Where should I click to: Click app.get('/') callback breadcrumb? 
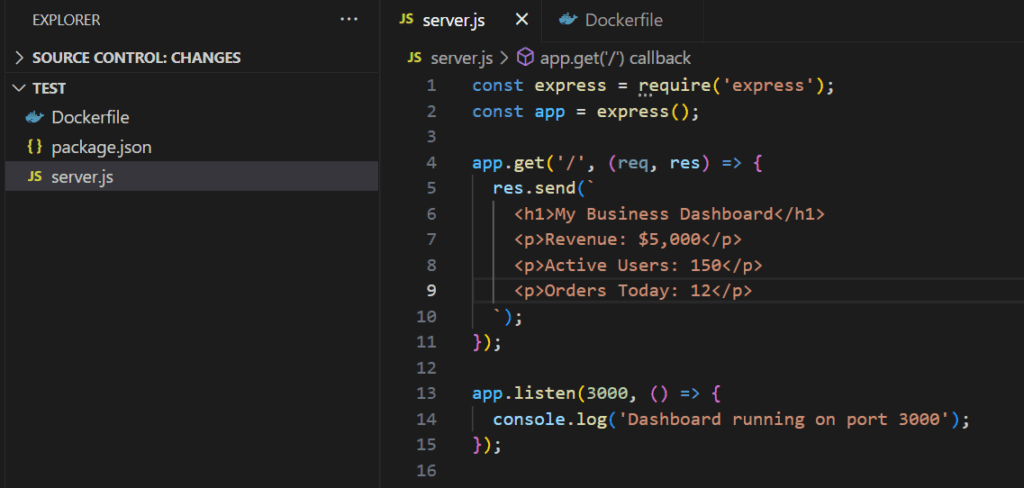click(x=615, y=58)
